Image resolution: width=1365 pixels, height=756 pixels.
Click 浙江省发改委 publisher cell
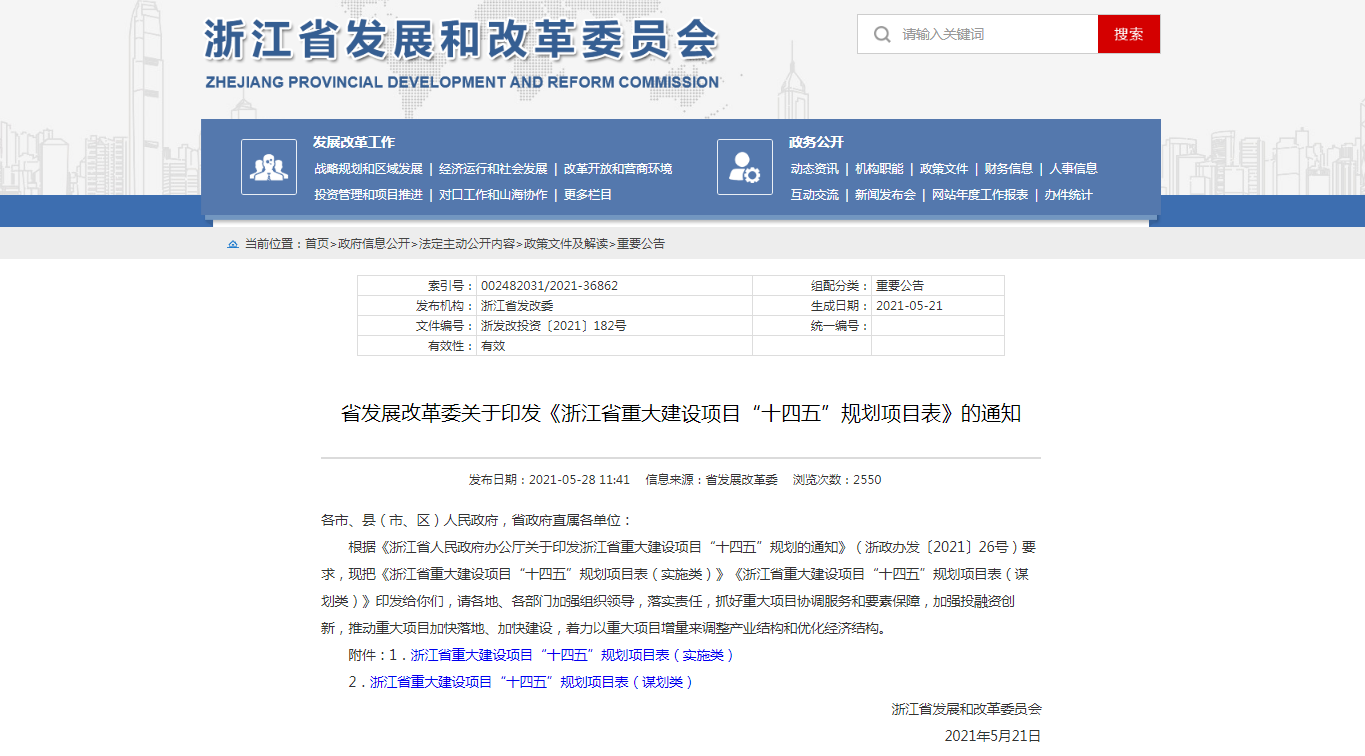(517, 306)
